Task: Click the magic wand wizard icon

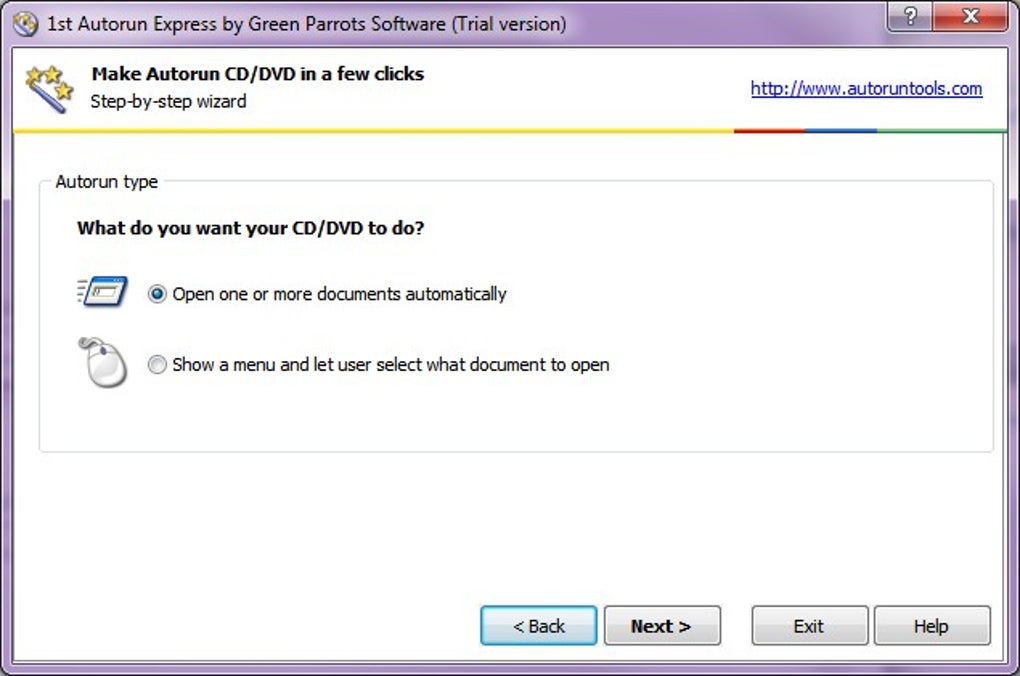Action: 49,88
